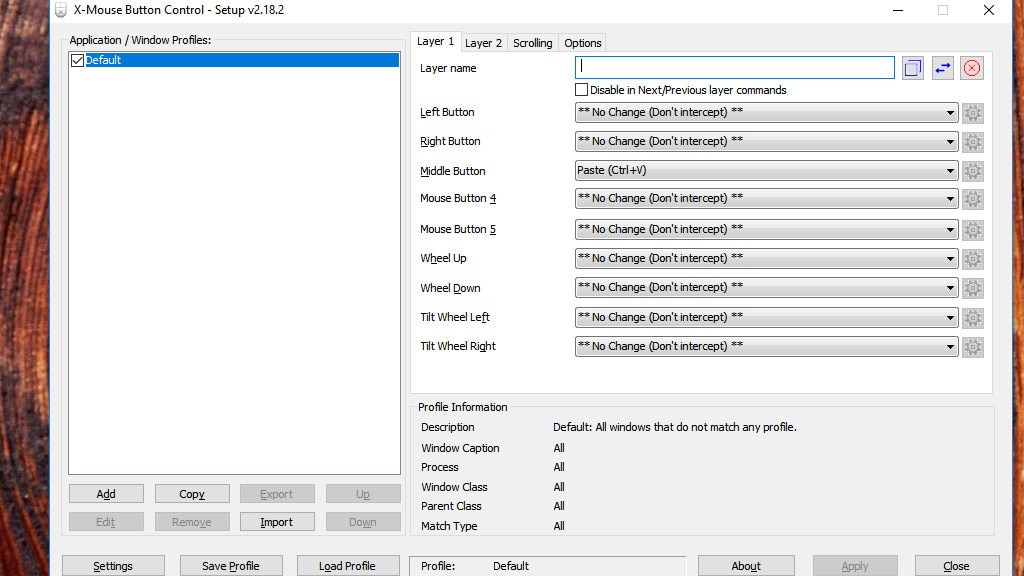The width and height of the screenshot is (1024, 576).
Task: Open the Middle Button settings gear
Action: pyautogui.click(x=972, y=171)
